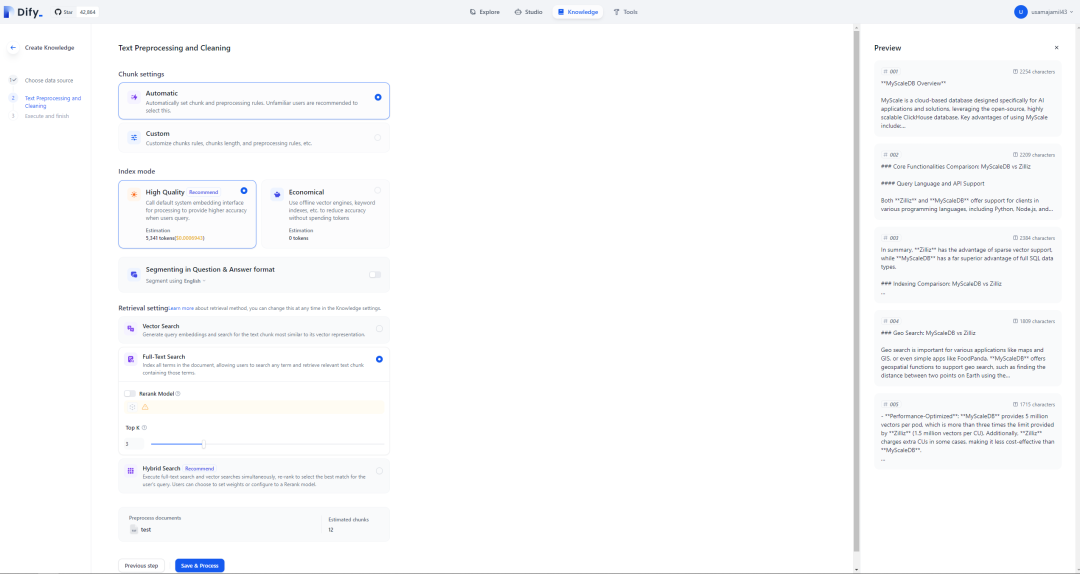Click the Custom chunk settings sliders icon
The width and height of the screenshot is (1080, 574).
134,138
